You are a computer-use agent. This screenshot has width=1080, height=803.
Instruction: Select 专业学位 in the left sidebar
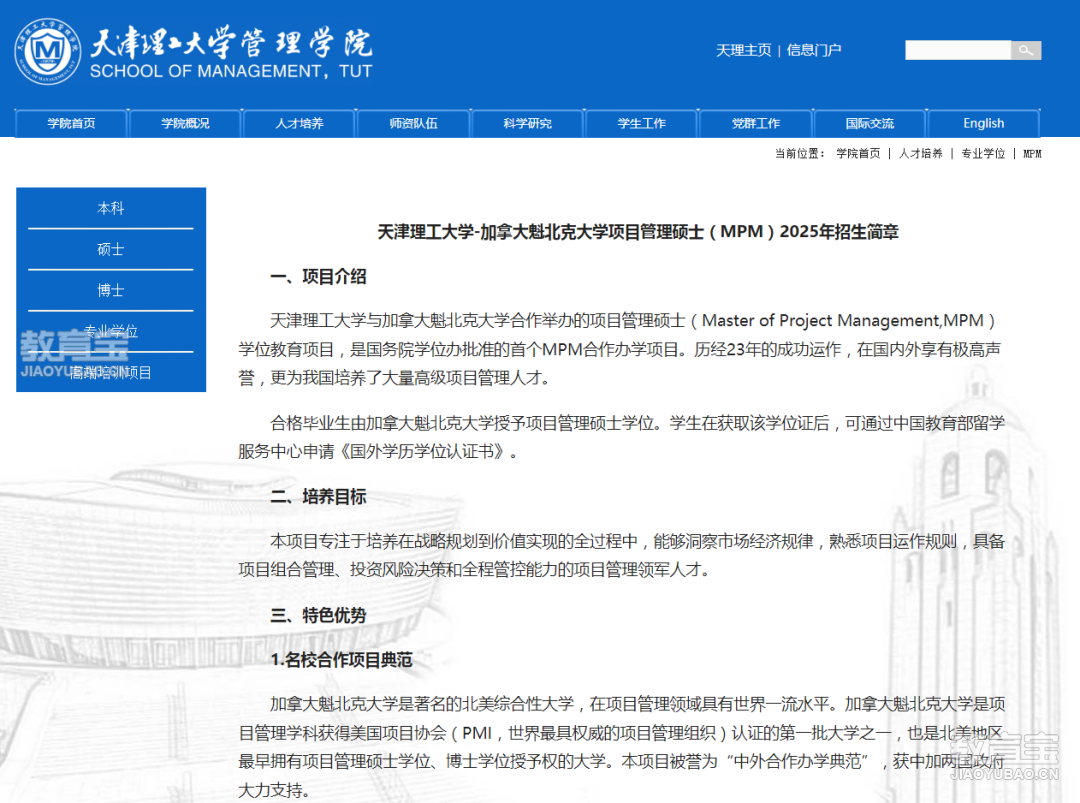click(111, 331)
